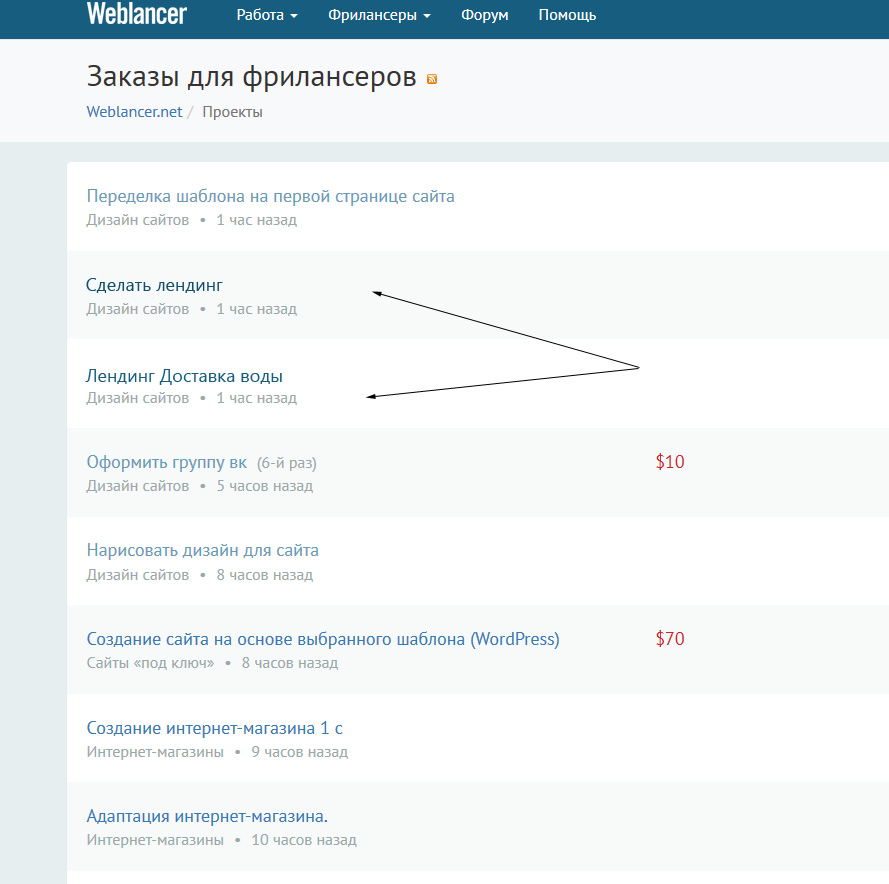Expand the Работа dropdown menu

(266, 15)
